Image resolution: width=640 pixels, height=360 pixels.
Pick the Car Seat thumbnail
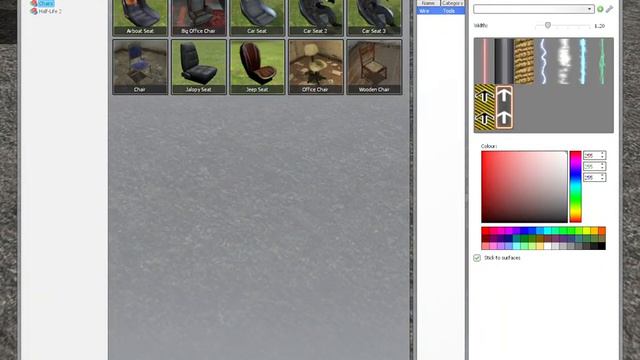pyautogui.click(x=257, y=18)
